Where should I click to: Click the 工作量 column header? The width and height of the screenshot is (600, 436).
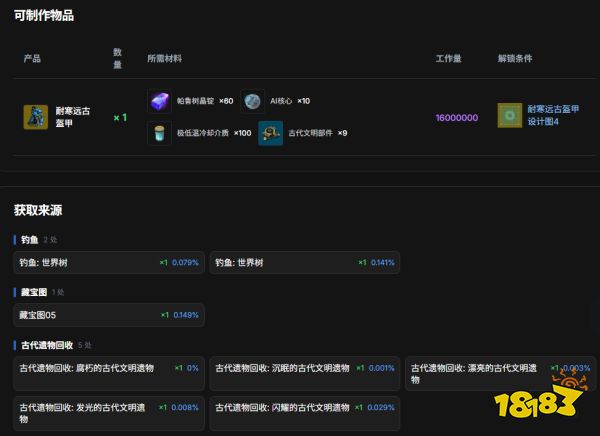click(x=448, y=59)
